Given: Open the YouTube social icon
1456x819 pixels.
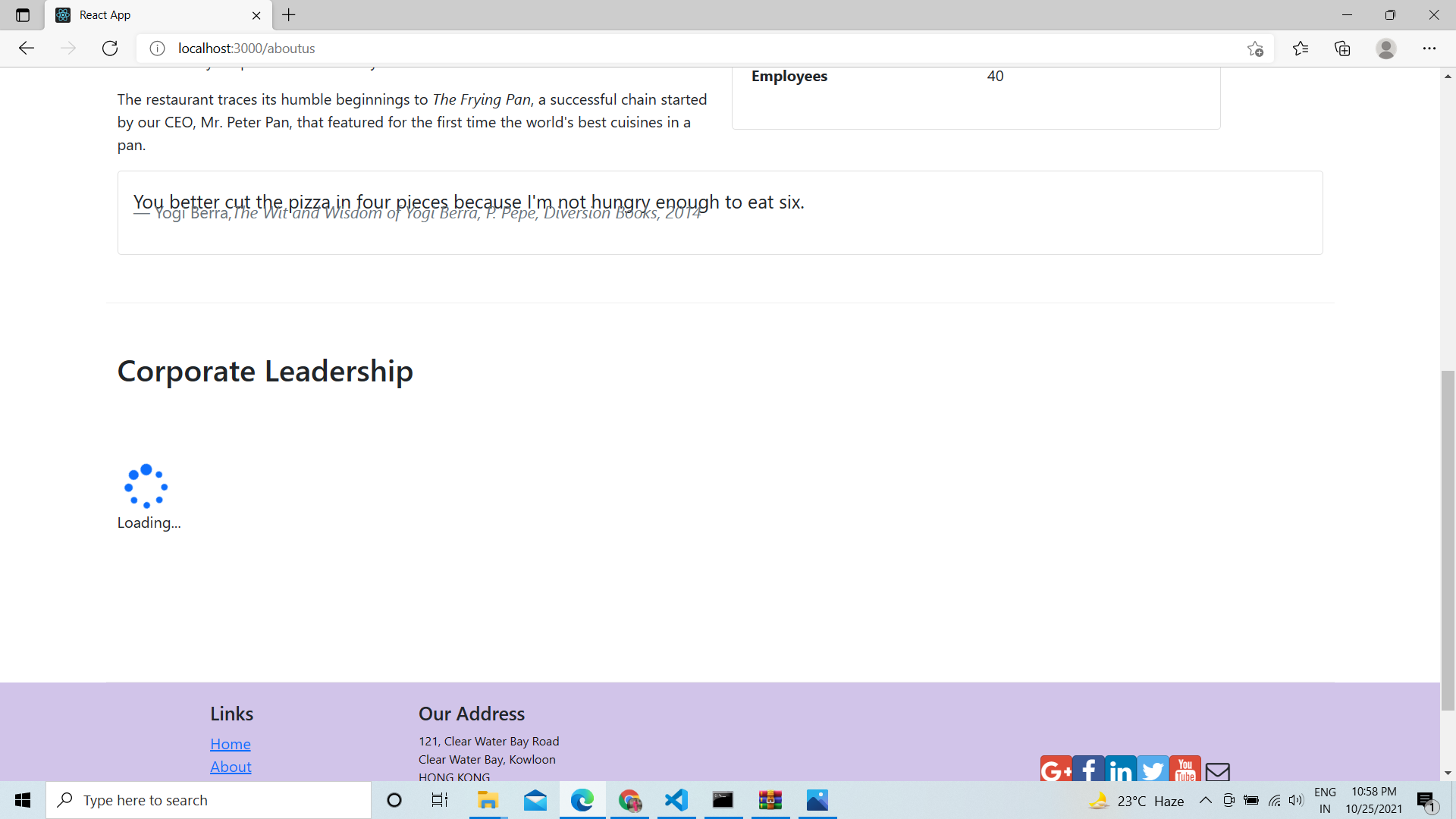Looking at the screenshot, I should (1185, 769).
